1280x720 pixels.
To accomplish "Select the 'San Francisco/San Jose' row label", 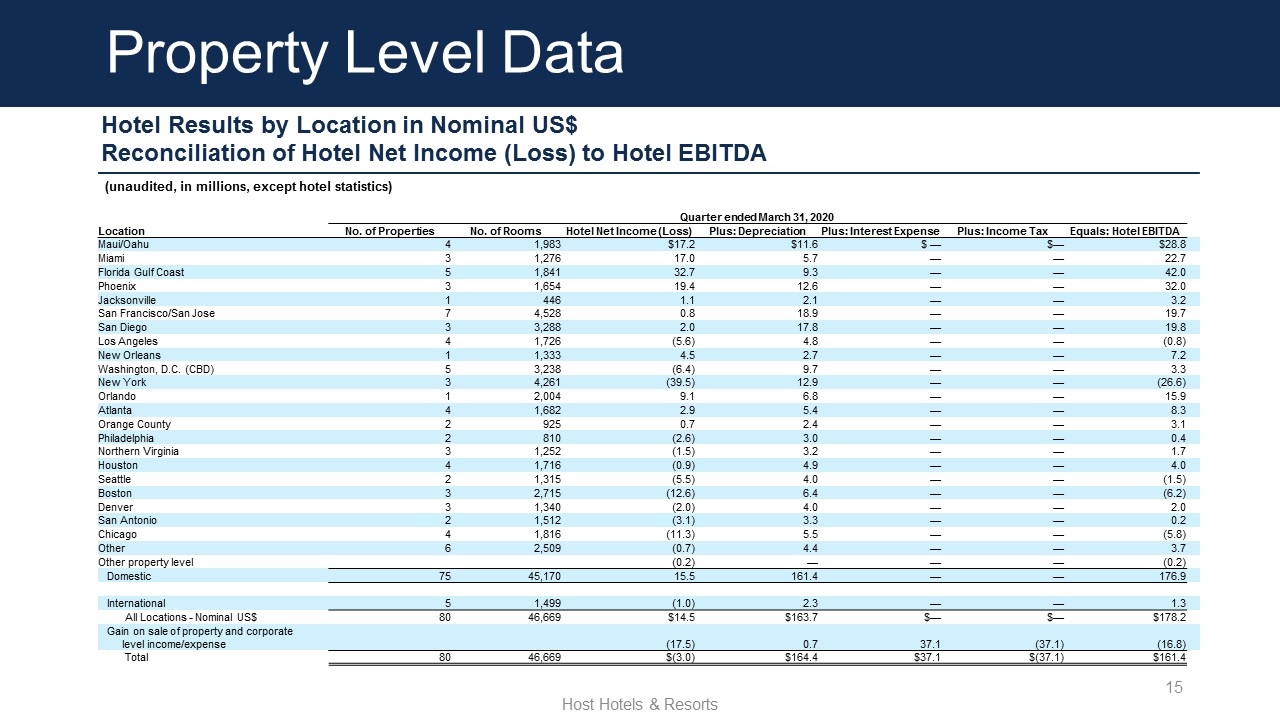I will click(156, 313).
